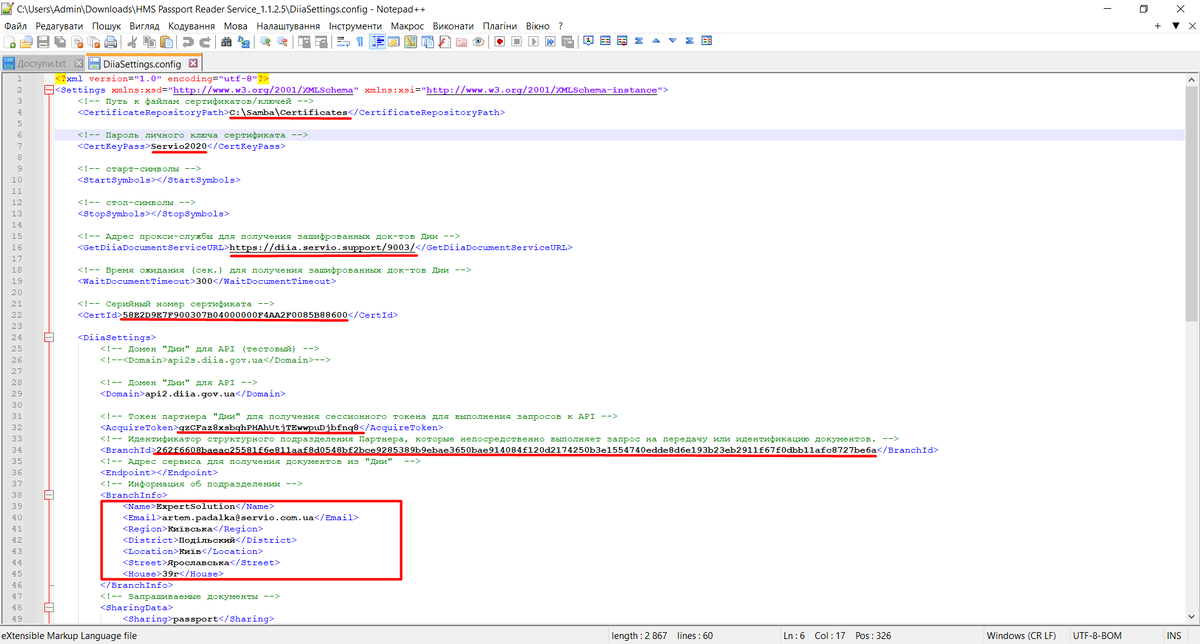Open Find with the binoculars icon
This screenshot has height=644, width=1200.
coord(227,42)
